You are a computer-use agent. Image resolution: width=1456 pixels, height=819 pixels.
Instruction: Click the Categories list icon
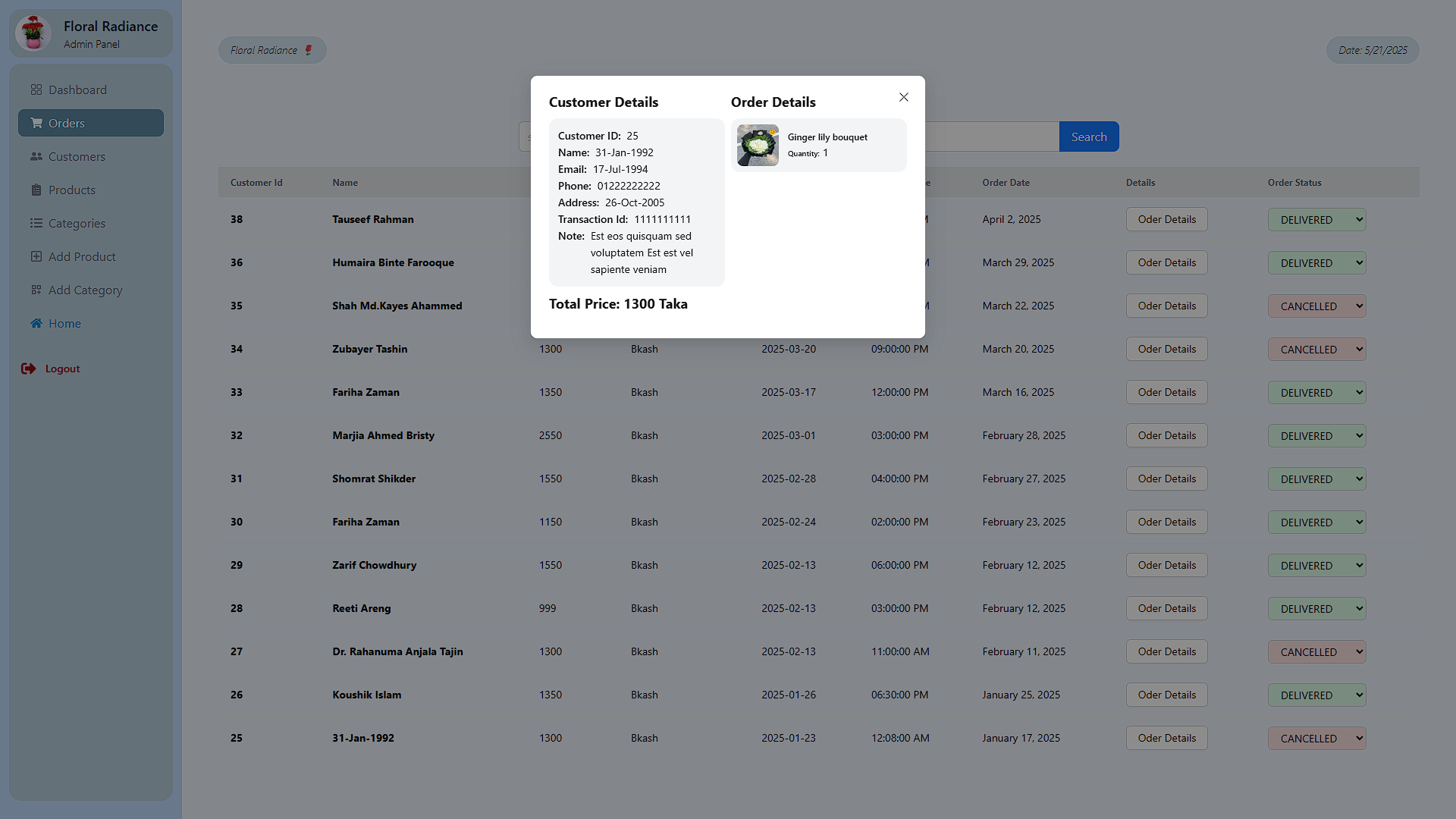pos(36,223)
